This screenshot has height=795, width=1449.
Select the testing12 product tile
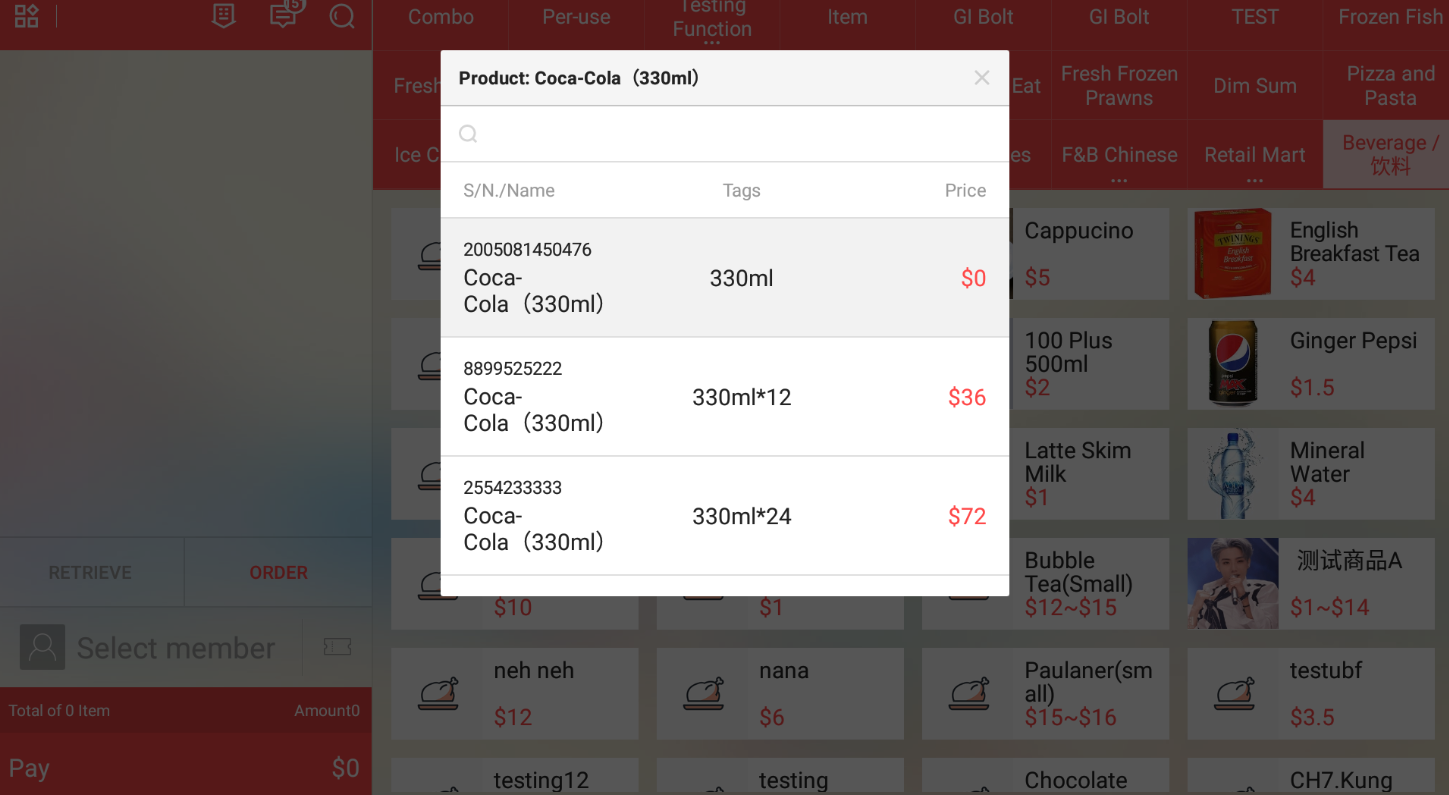tap(514, 777)
